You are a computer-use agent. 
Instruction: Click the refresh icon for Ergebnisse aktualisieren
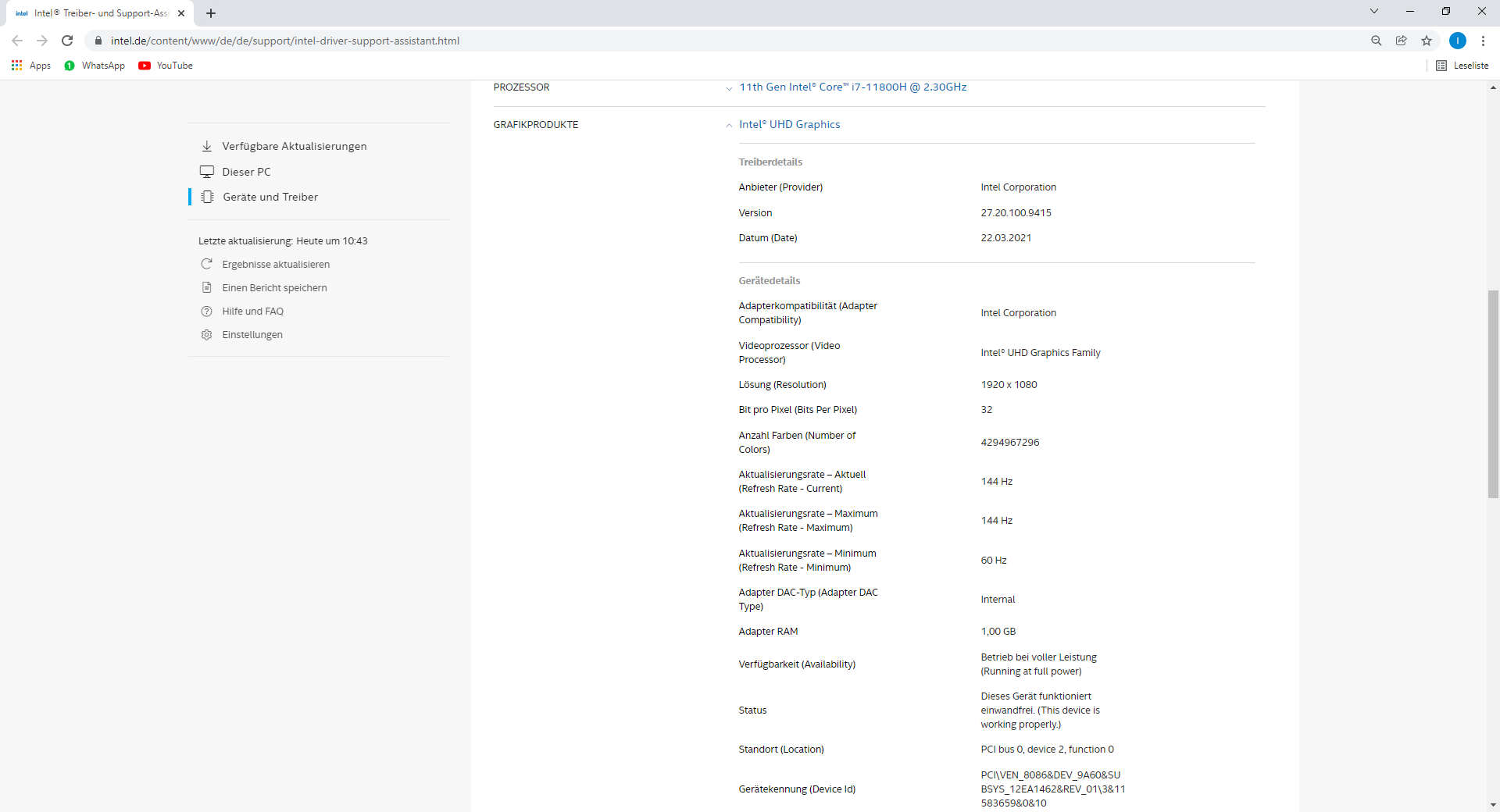[x=206, y=264]
